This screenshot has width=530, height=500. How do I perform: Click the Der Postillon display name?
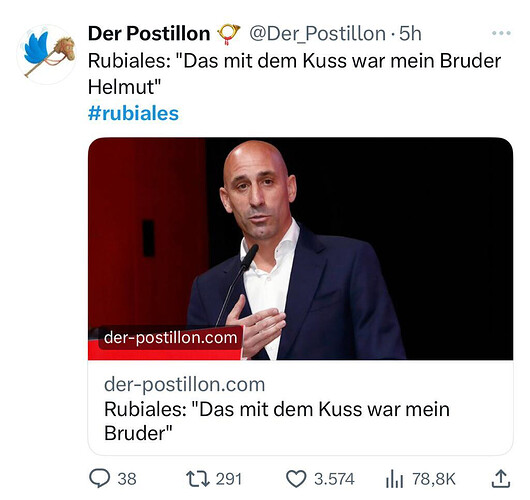tap(149, 34)
